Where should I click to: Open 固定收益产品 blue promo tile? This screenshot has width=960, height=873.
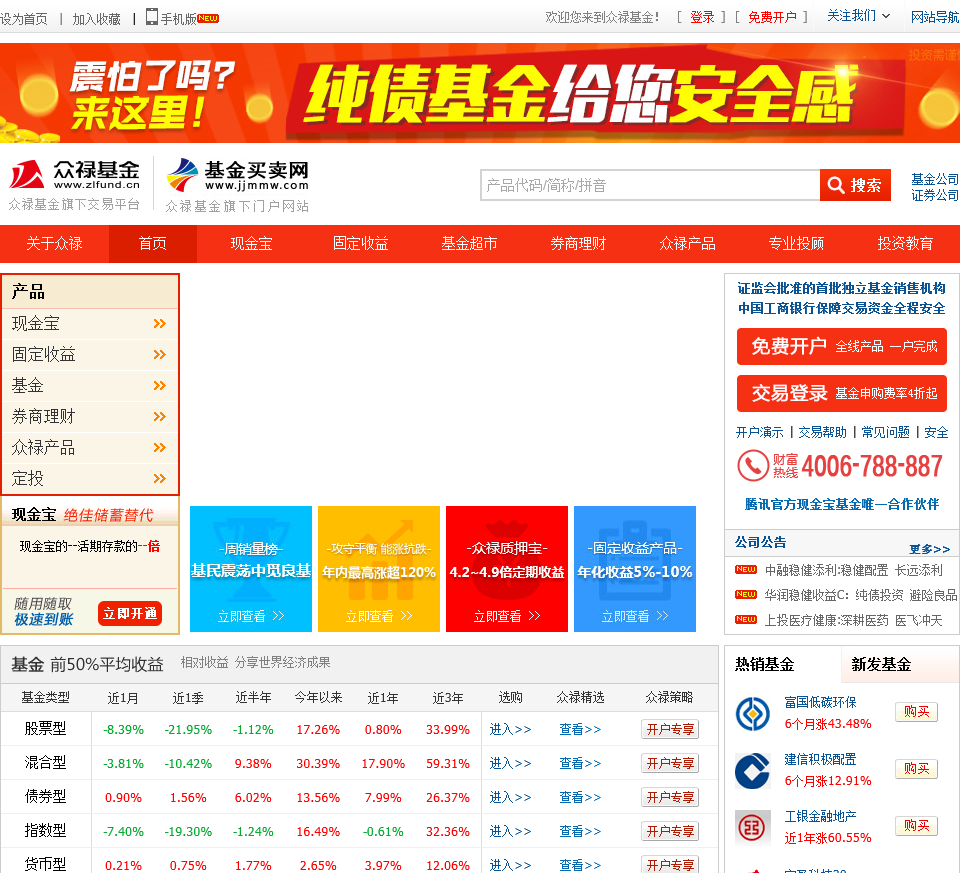point(635,569)
